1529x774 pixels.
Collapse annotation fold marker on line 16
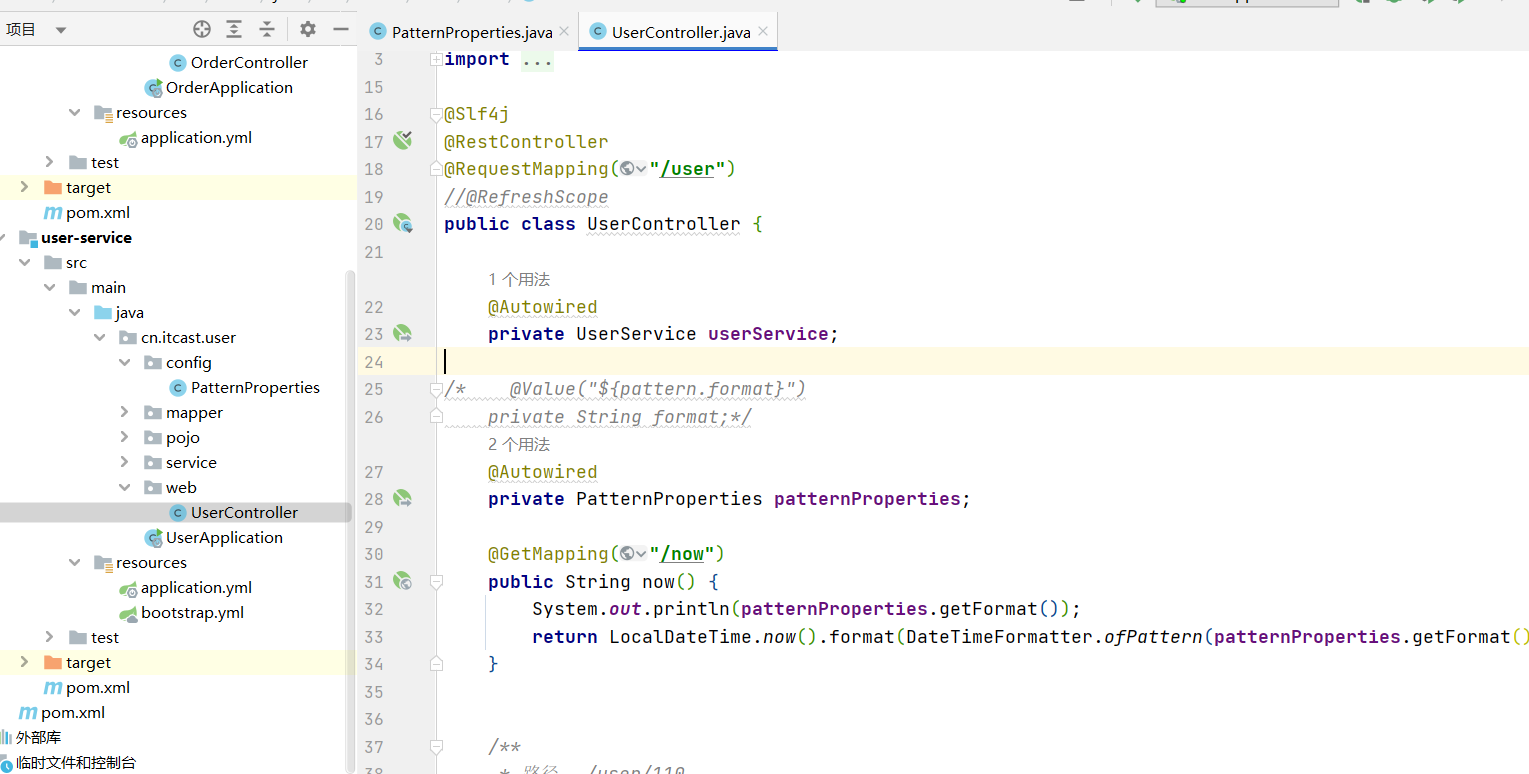tap(436, 114)
